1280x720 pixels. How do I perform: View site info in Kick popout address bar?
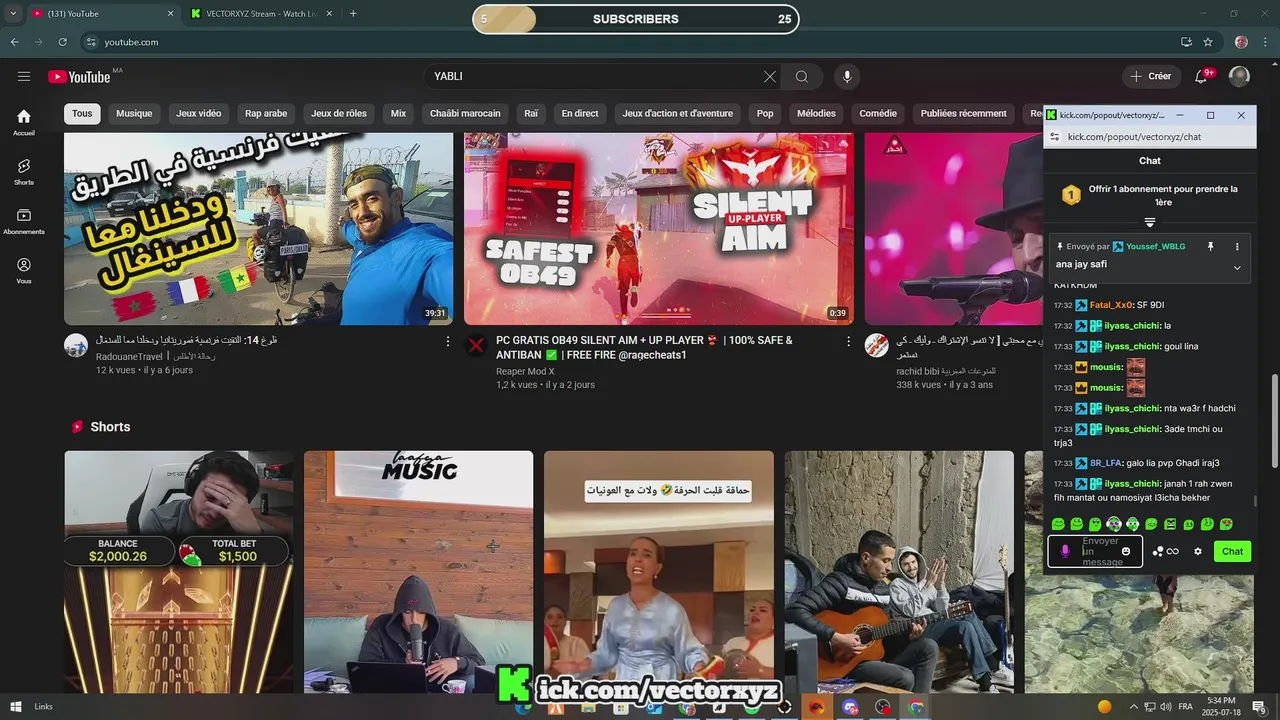(x=1054, y=137)
